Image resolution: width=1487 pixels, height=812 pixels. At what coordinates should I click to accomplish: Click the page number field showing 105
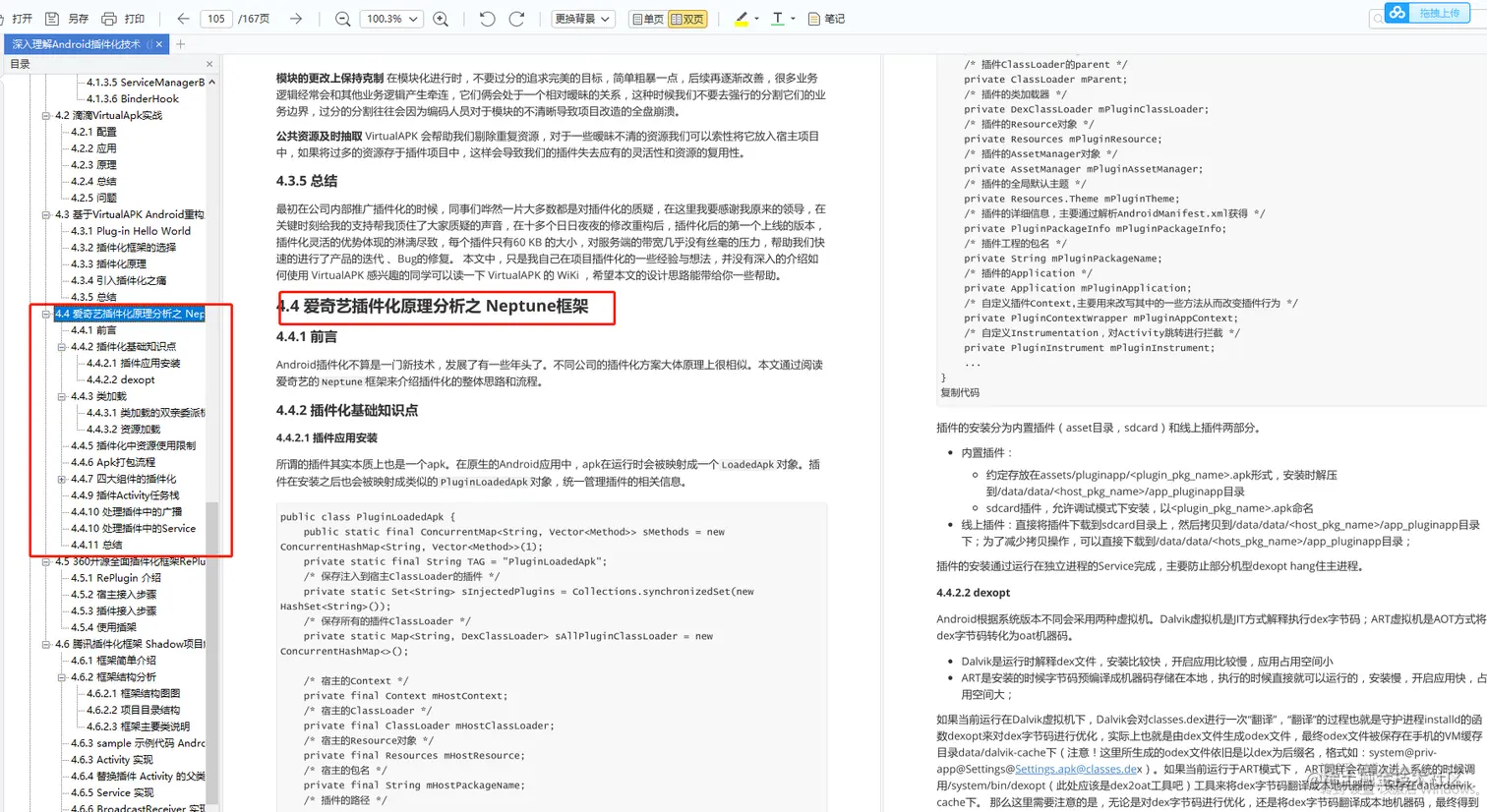[216, 19]
